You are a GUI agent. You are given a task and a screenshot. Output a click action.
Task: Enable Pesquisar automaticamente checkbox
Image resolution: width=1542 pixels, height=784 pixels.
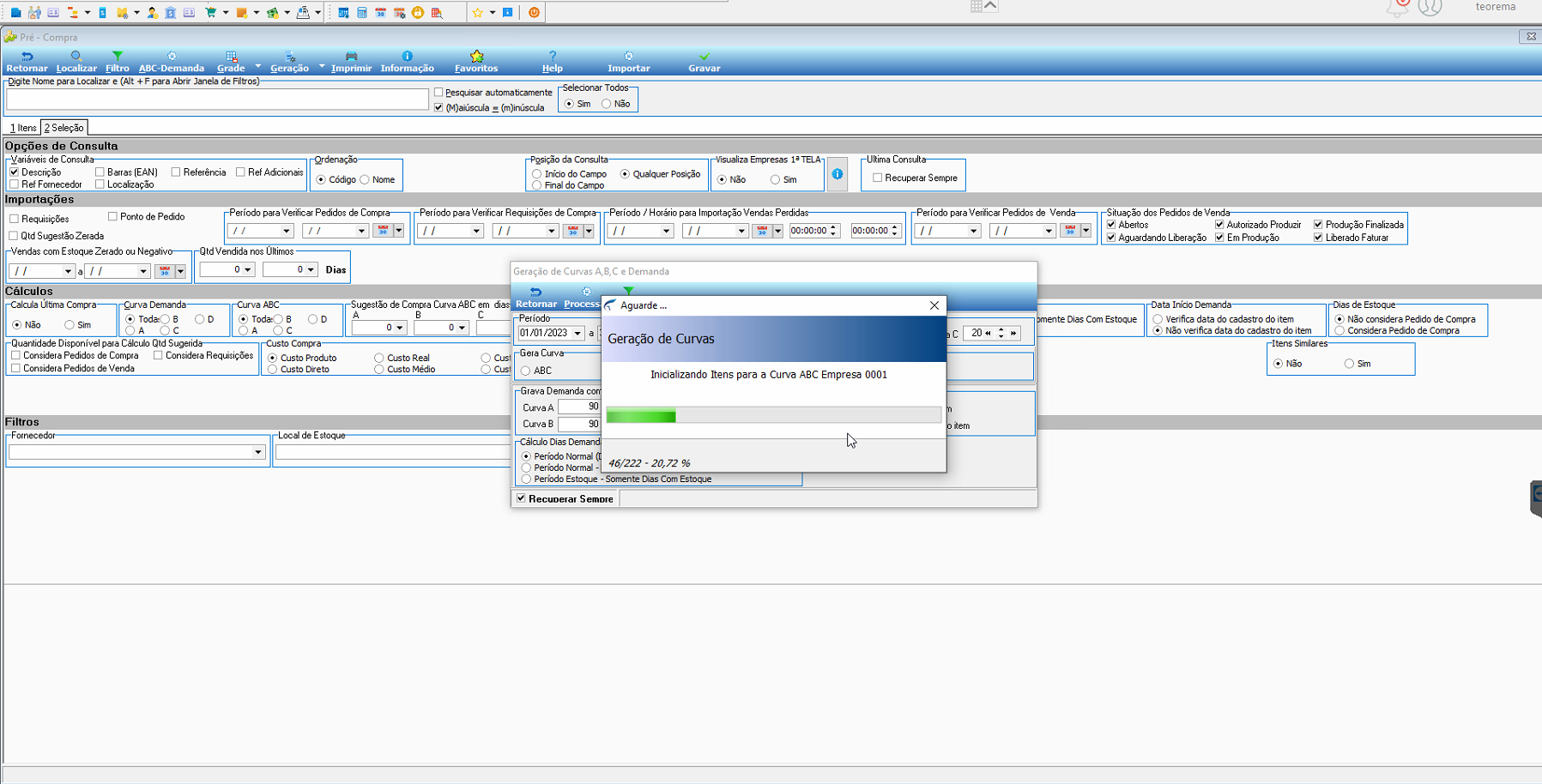click(x=439, y=92)
